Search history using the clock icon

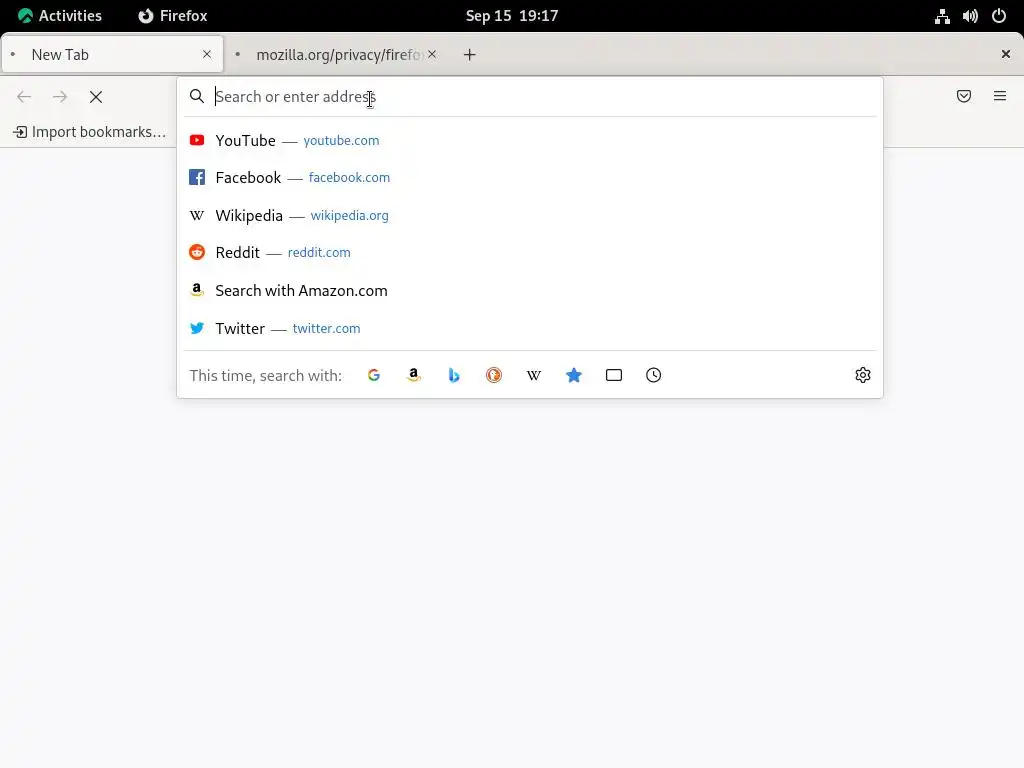pyautogui.click(x=654, y=375)
